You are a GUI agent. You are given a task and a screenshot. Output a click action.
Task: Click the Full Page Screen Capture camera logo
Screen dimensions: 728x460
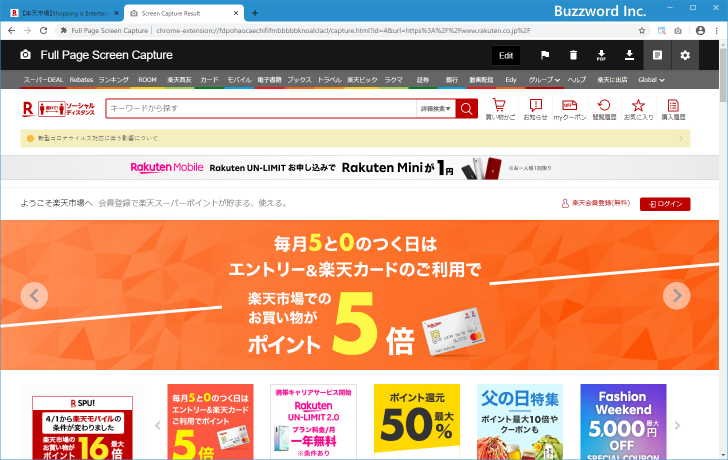26,55
